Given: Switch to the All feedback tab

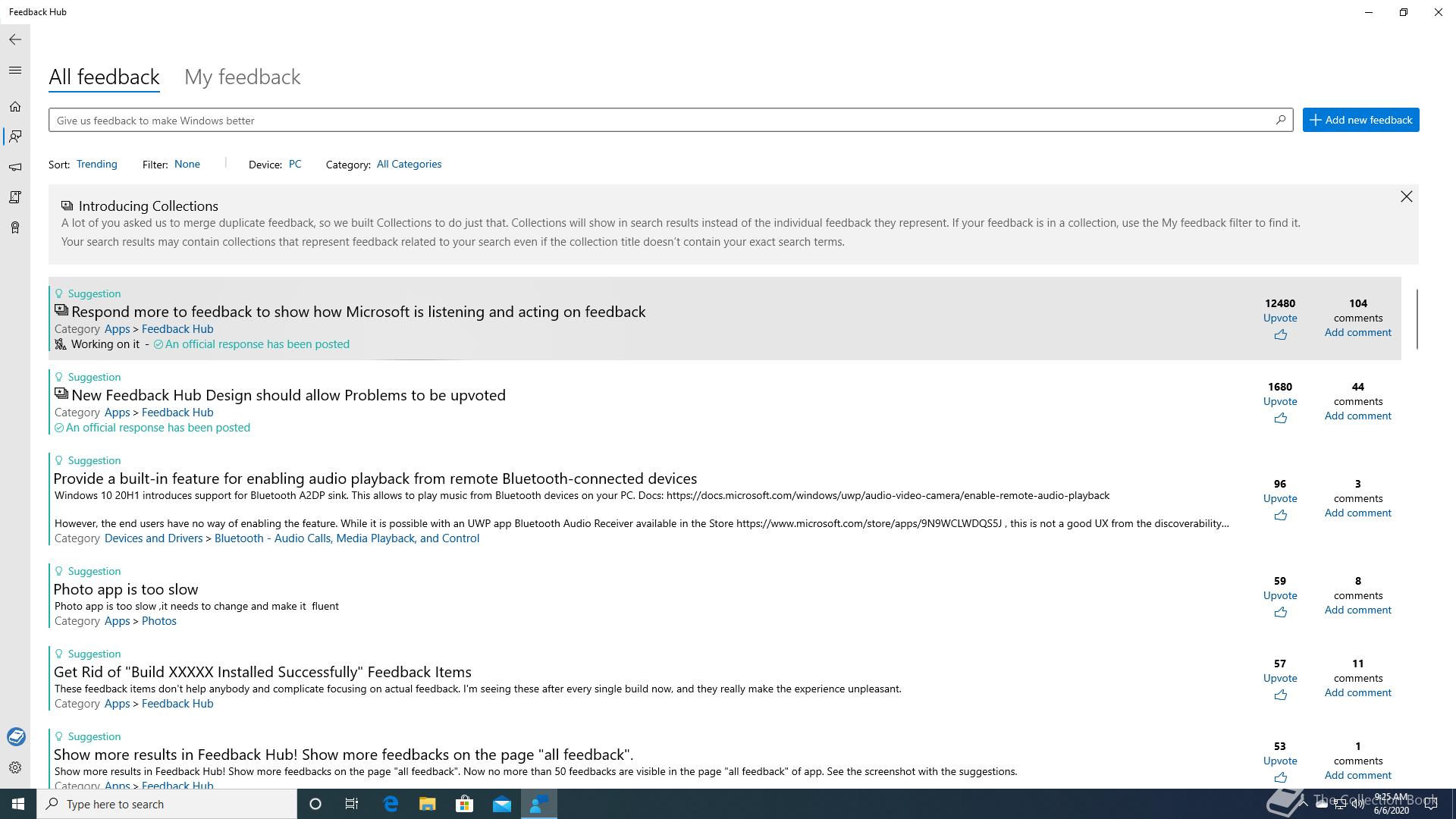Looking at the screenshot, I should pos(104,77).
